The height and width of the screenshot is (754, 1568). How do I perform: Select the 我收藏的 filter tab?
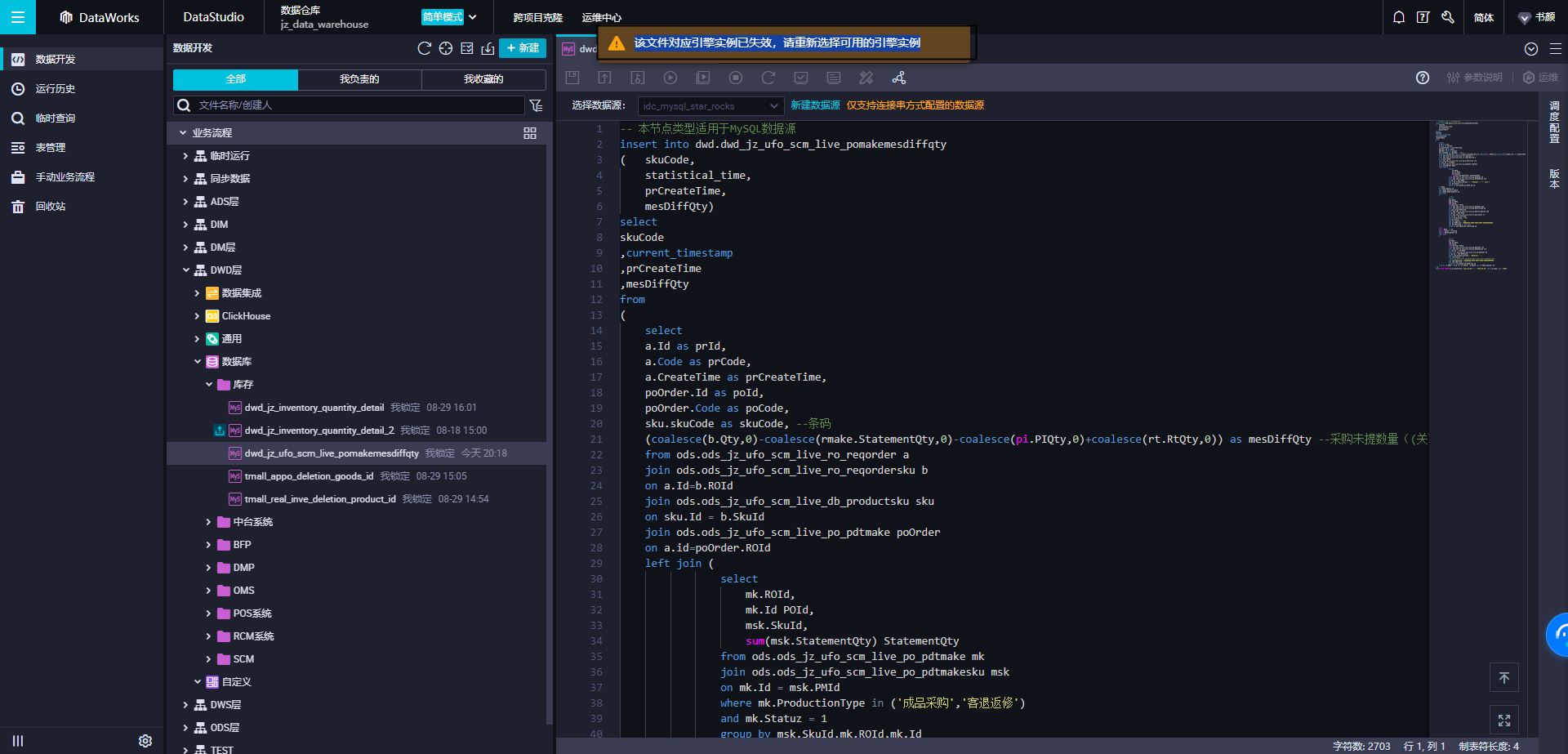coord(483,79)
